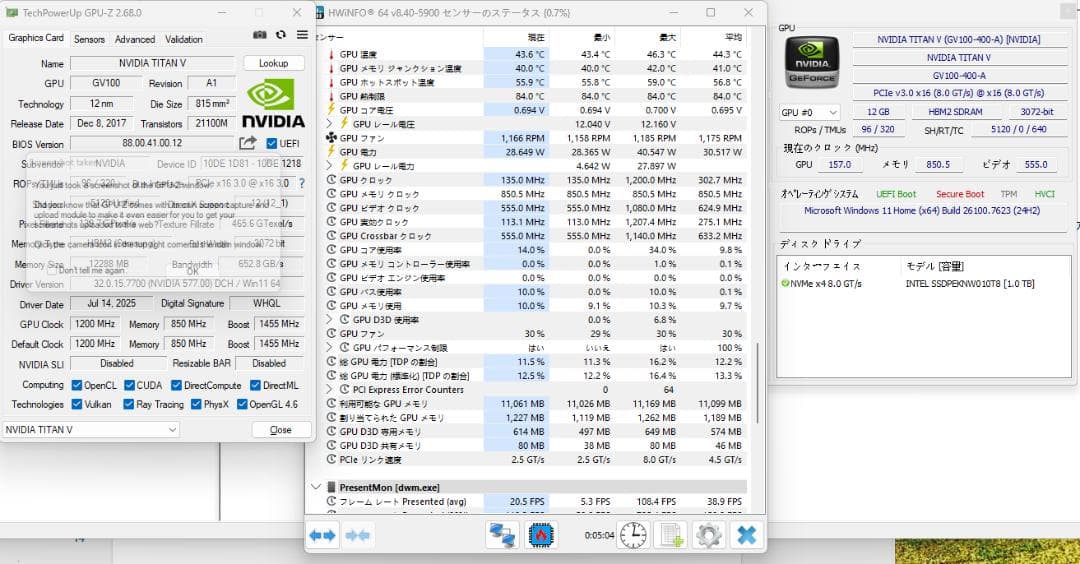The width and height of the screenshot is (1080, 564).
Task: Toggle the UEFI checkbox in GPU-Z
Action: [x=271, y=143]
